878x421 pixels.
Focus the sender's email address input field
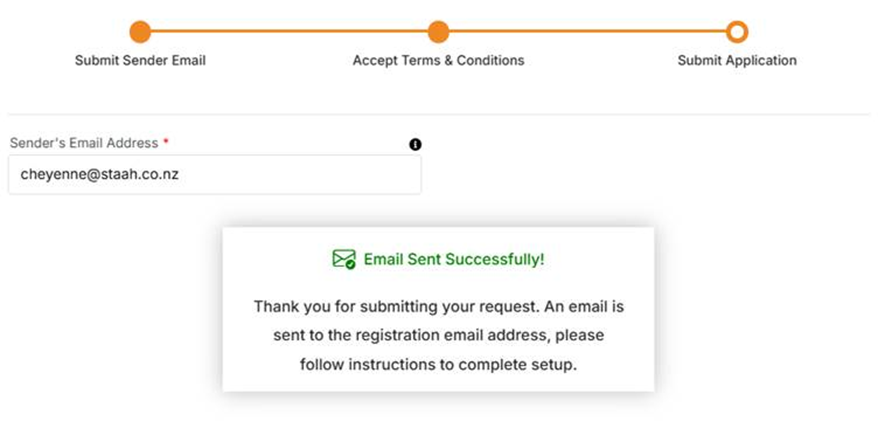200,174
